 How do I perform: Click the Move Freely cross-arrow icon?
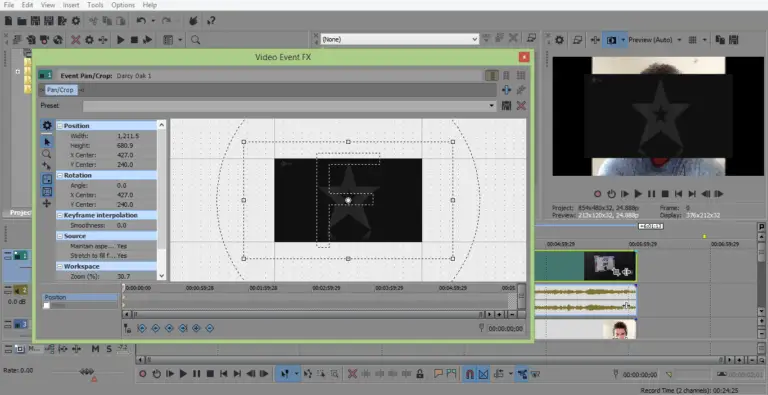(x=47, y=203)
